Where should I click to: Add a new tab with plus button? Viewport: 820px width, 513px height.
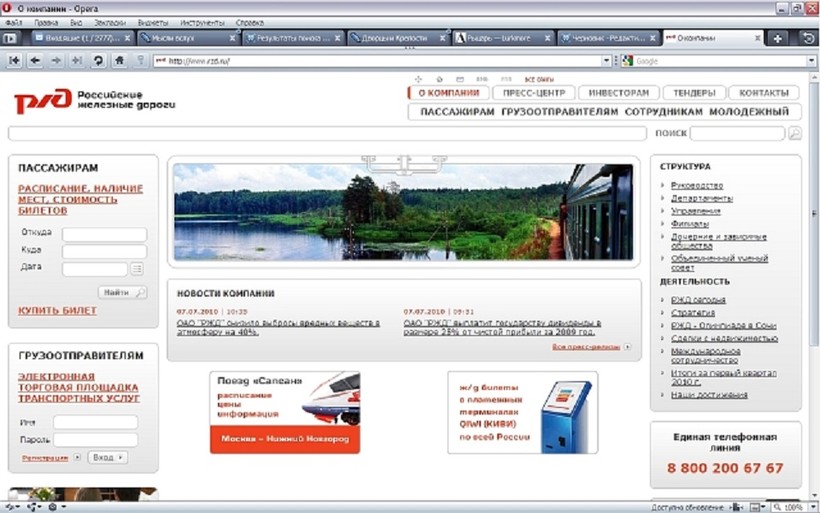coord(778,38)
